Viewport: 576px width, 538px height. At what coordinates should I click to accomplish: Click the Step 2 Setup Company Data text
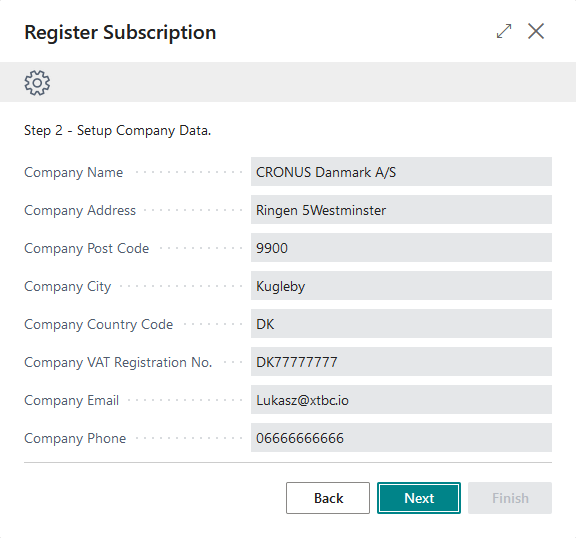pos(118,130)
